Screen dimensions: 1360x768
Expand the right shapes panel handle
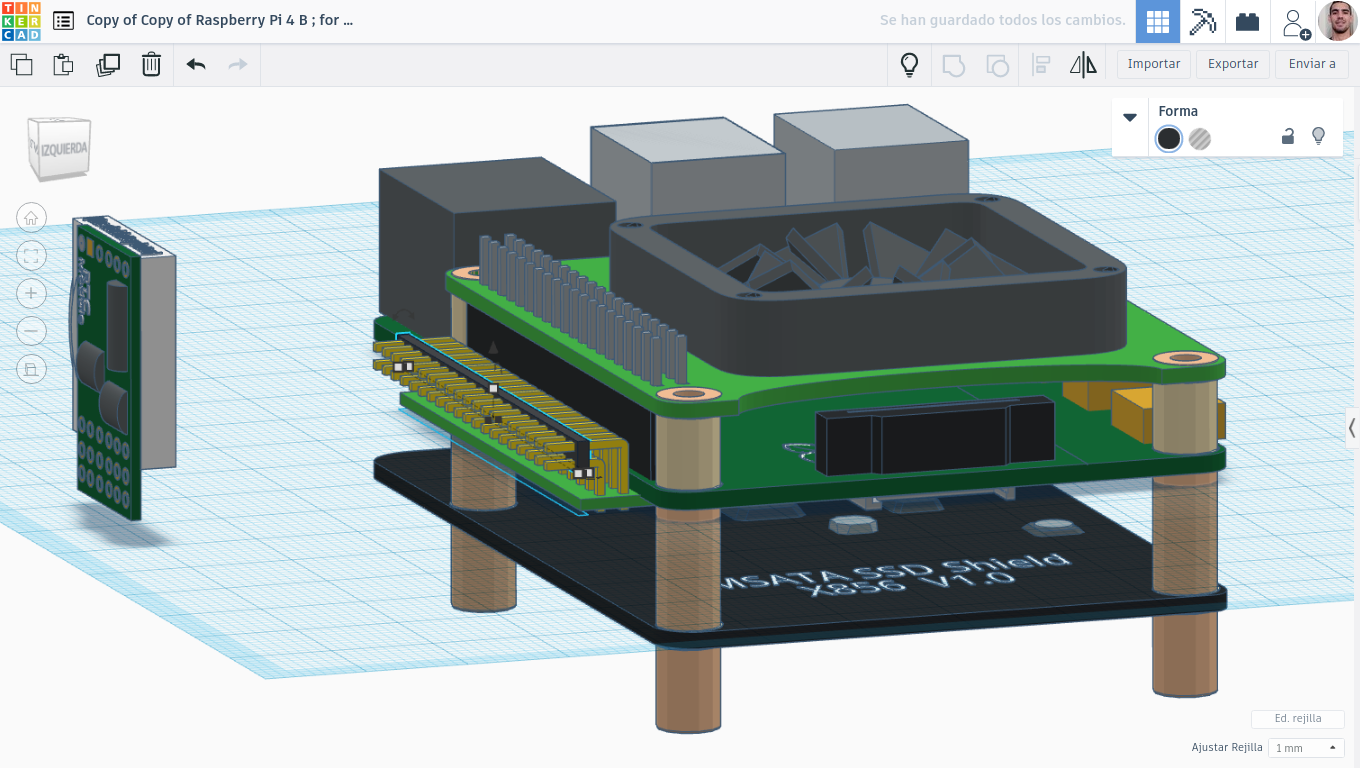[1352, 427]
